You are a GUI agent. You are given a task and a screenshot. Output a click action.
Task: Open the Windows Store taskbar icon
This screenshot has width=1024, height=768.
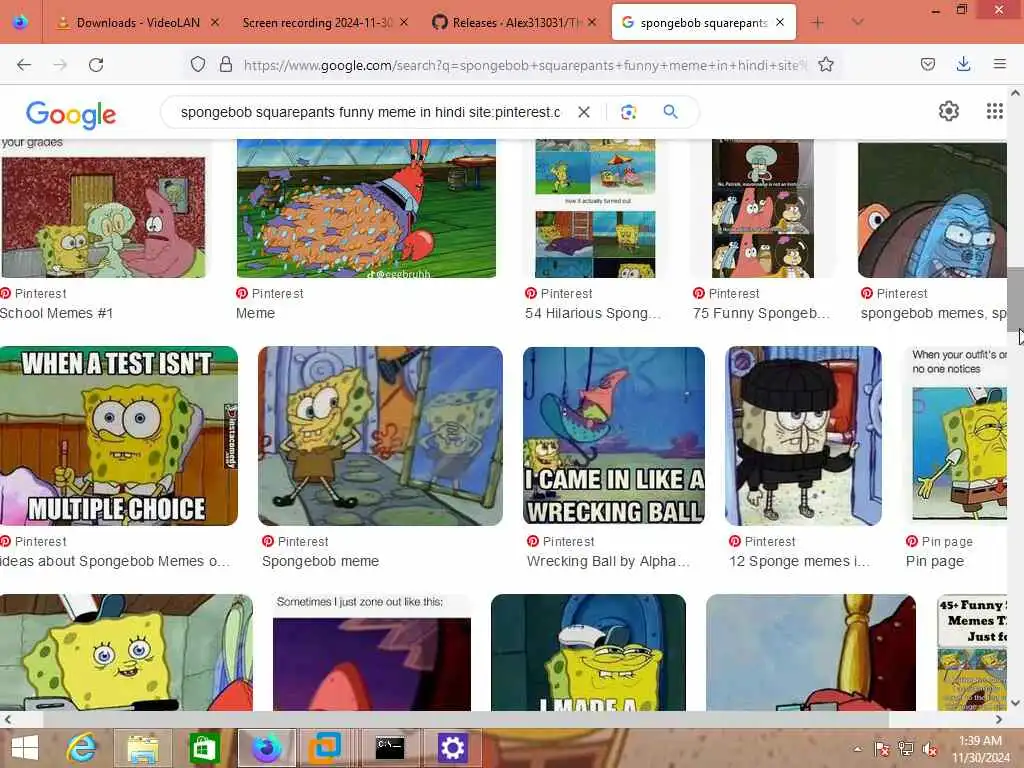[x=204, y=748]
